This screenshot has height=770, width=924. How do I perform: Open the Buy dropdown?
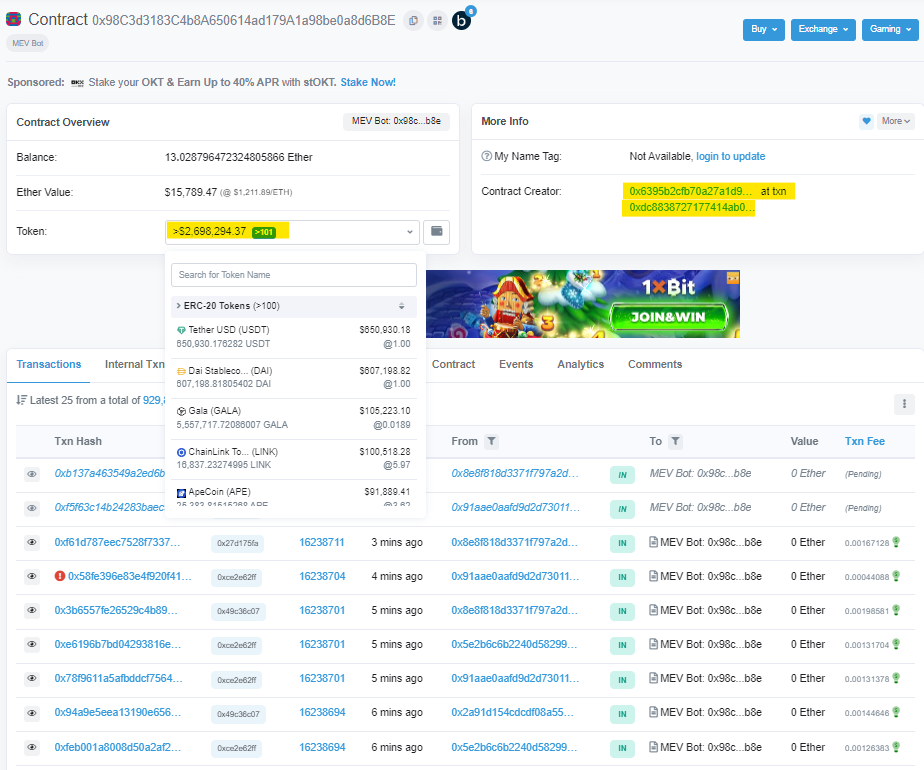[764, 29]
